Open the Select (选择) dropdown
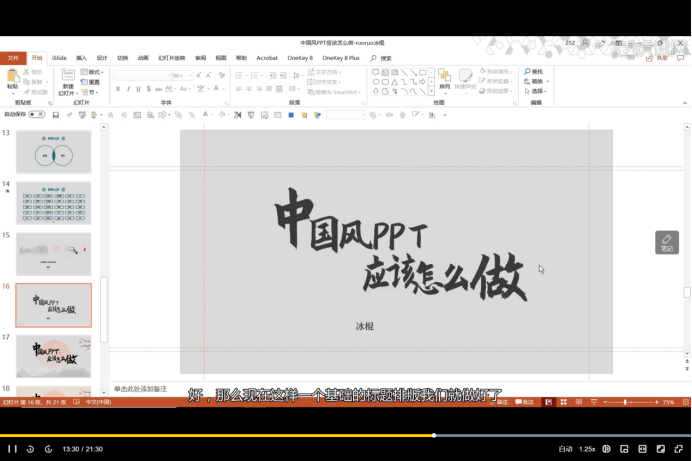The image size is (692, 461). (536, 91)
